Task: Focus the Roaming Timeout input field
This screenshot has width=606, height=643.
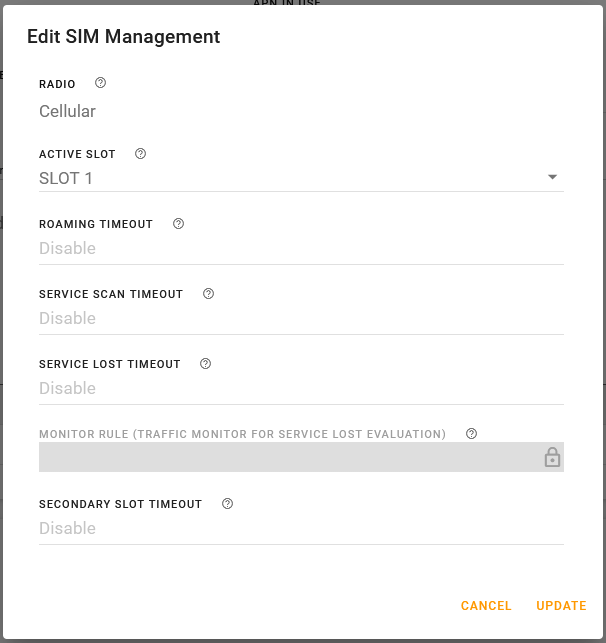Action: [300, 248]
